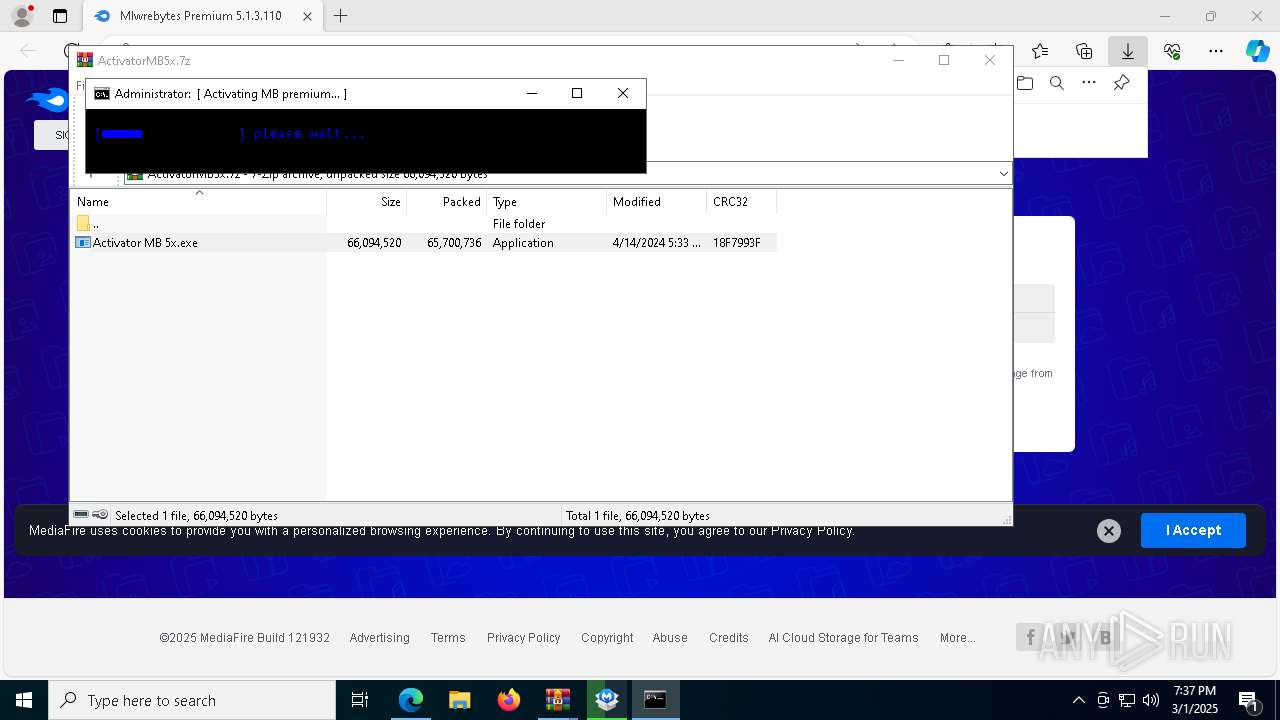Open Privacy Policy footer link
Screen dimensions: 1280x720
pos(523,638)
